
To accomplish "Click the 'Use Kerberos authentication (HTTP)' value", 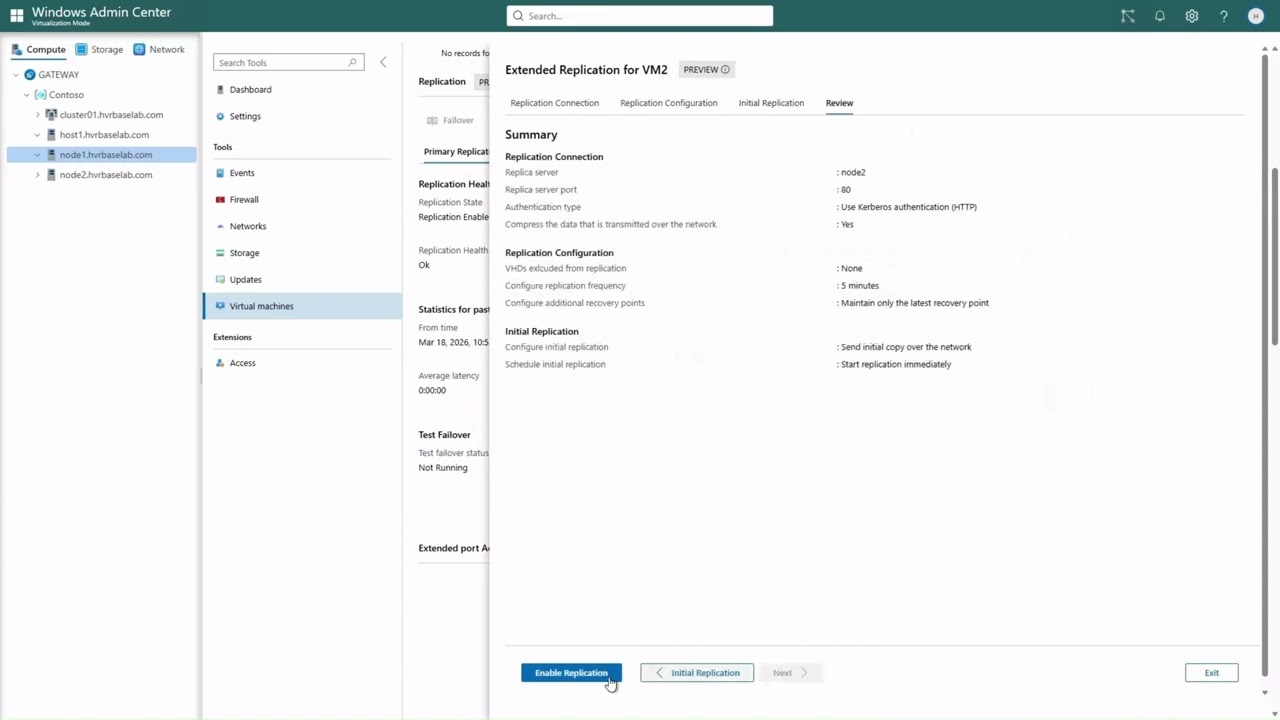I will click(909, 207).
